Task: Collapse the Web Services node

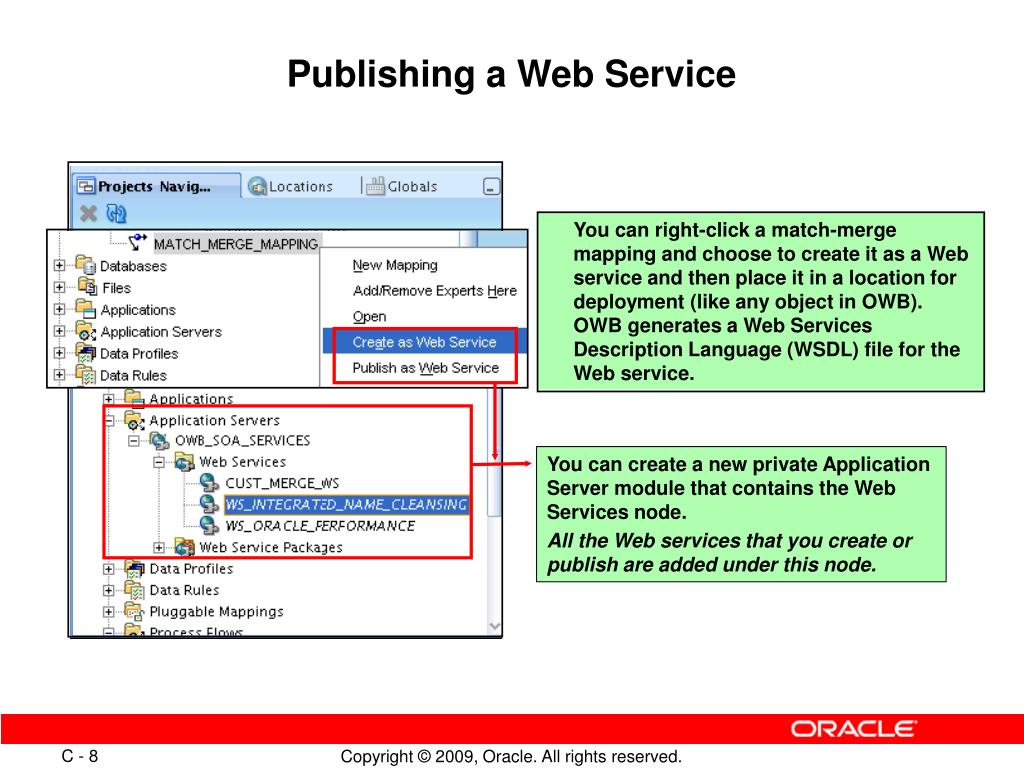Action: (x=159, y=462)
